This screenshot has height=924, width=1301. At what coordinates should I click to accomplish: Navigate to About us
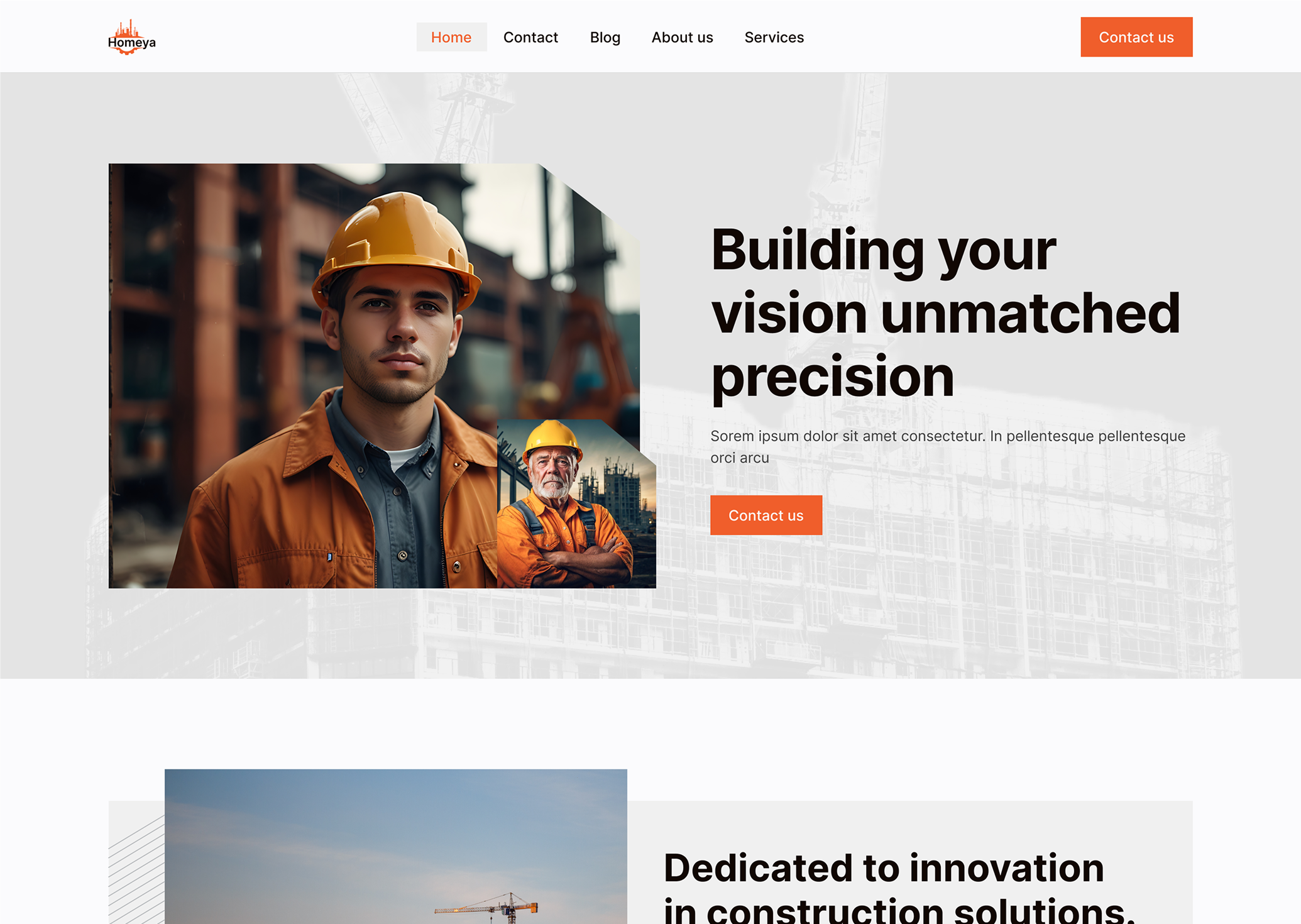[682, 37]
